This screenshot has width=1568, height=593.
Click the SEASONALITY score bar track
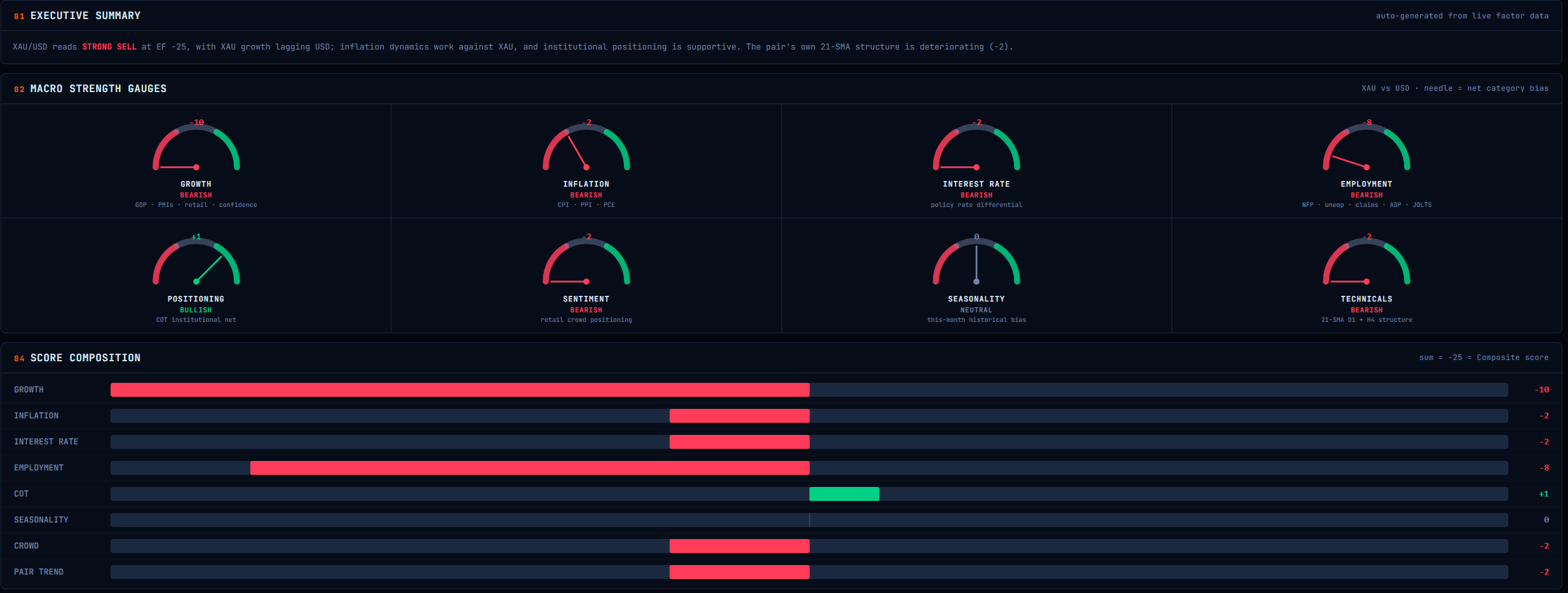pos(809,520)
